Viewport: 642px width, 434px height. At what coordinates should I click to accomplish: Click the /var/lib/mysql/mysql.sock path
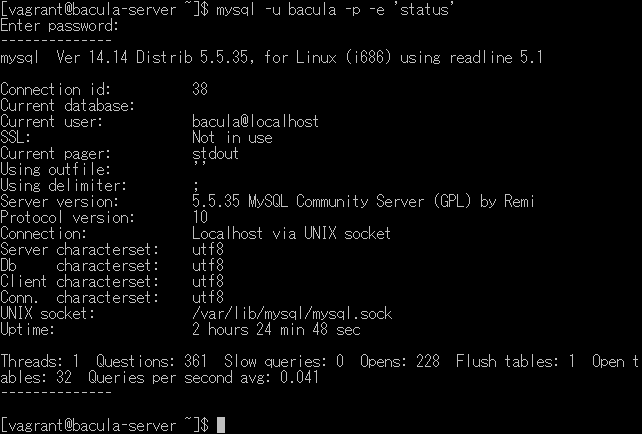click(x=292, y=314)
